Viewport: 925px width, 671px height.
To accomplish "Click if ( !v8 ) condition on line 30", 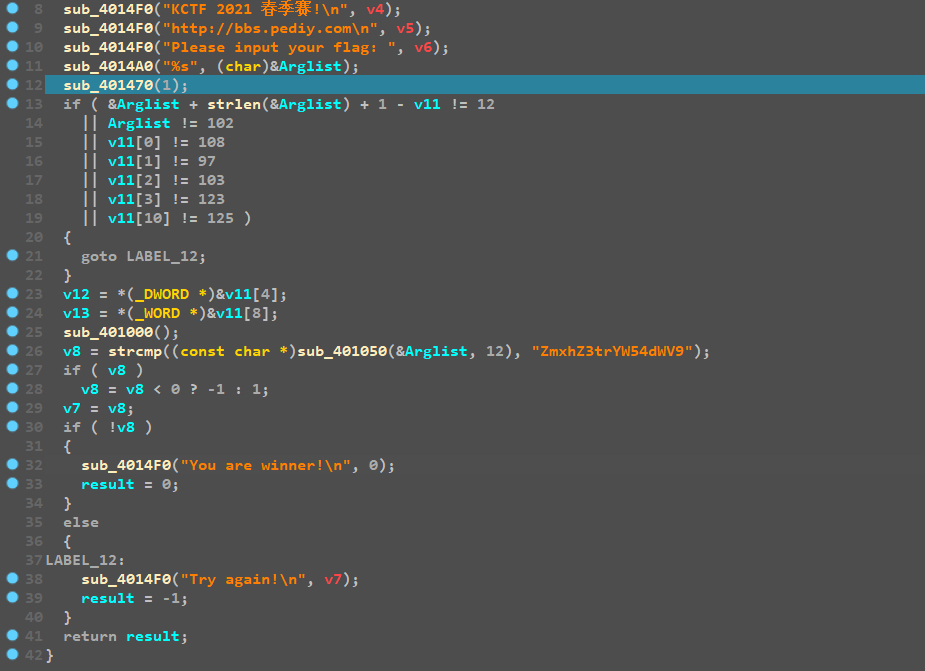I will click(x=107, y=427).
